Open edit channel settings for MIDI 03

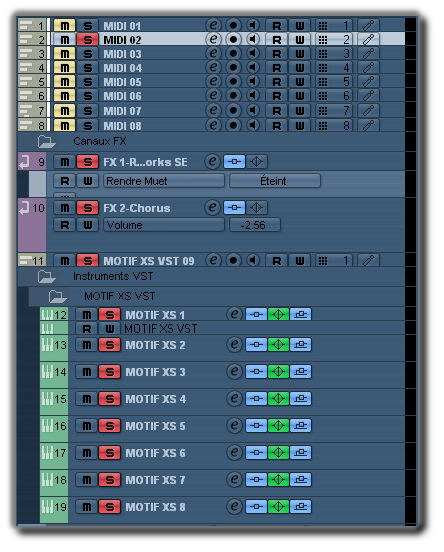(x=213, y=53)
